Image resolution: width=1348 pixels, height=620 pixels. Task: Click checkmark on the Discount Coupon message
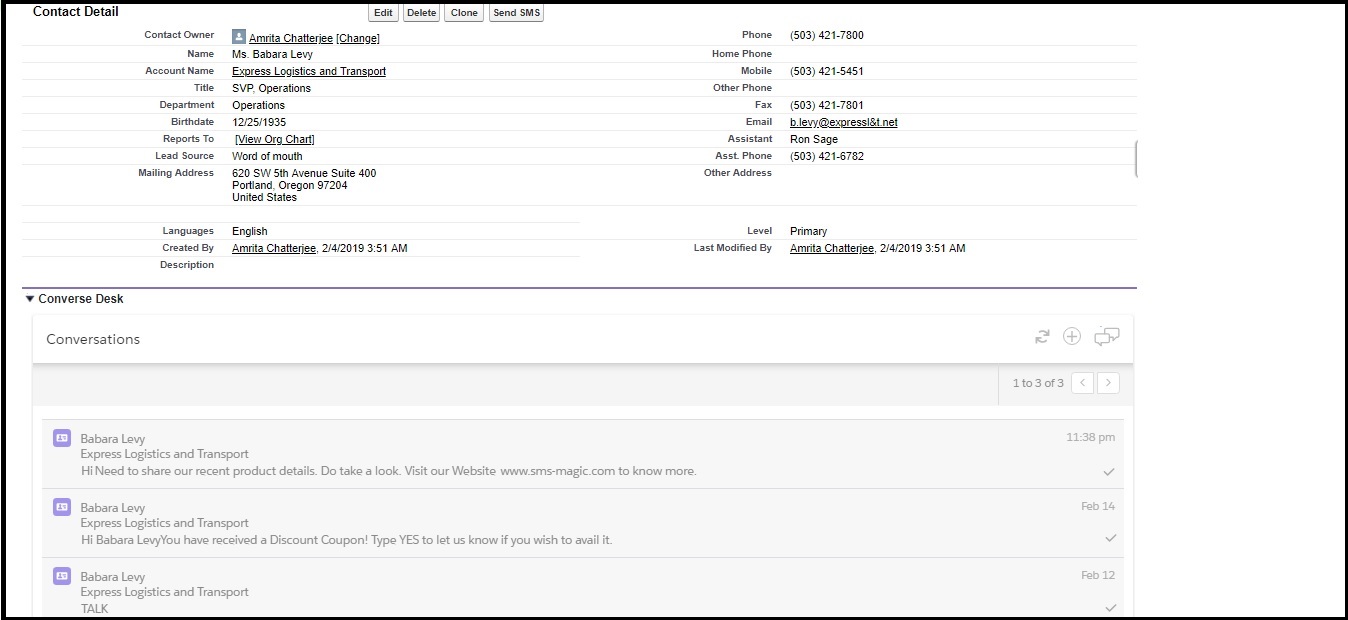coord(1109,539)
